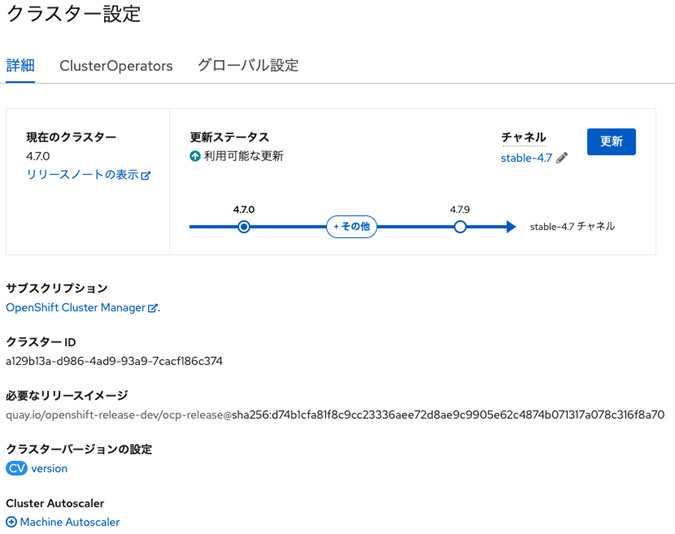The image size is (675, 534).
Task: Click the stable-4.7 channel link
Action: 526,158
